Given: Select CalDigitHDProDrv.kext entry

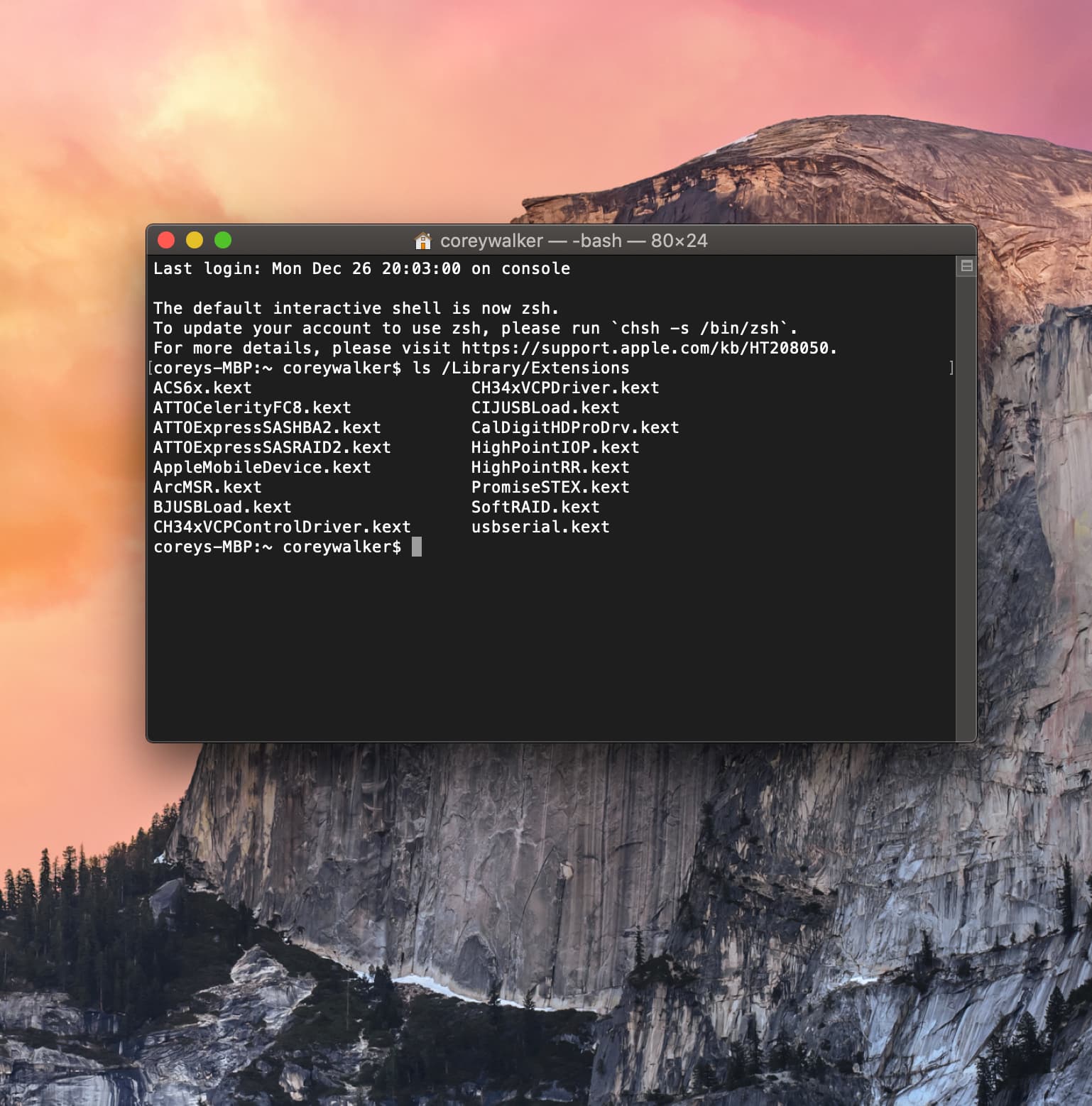Looking at the screenshot, I should click(x=575, y=428).
